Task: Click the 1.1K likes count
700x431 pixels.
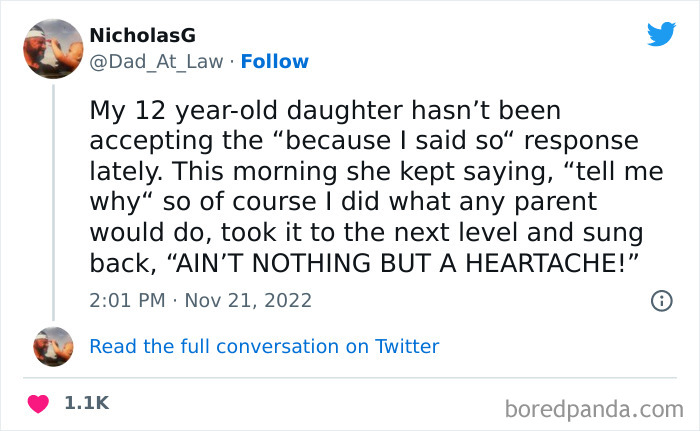Action: coord(86,404)
